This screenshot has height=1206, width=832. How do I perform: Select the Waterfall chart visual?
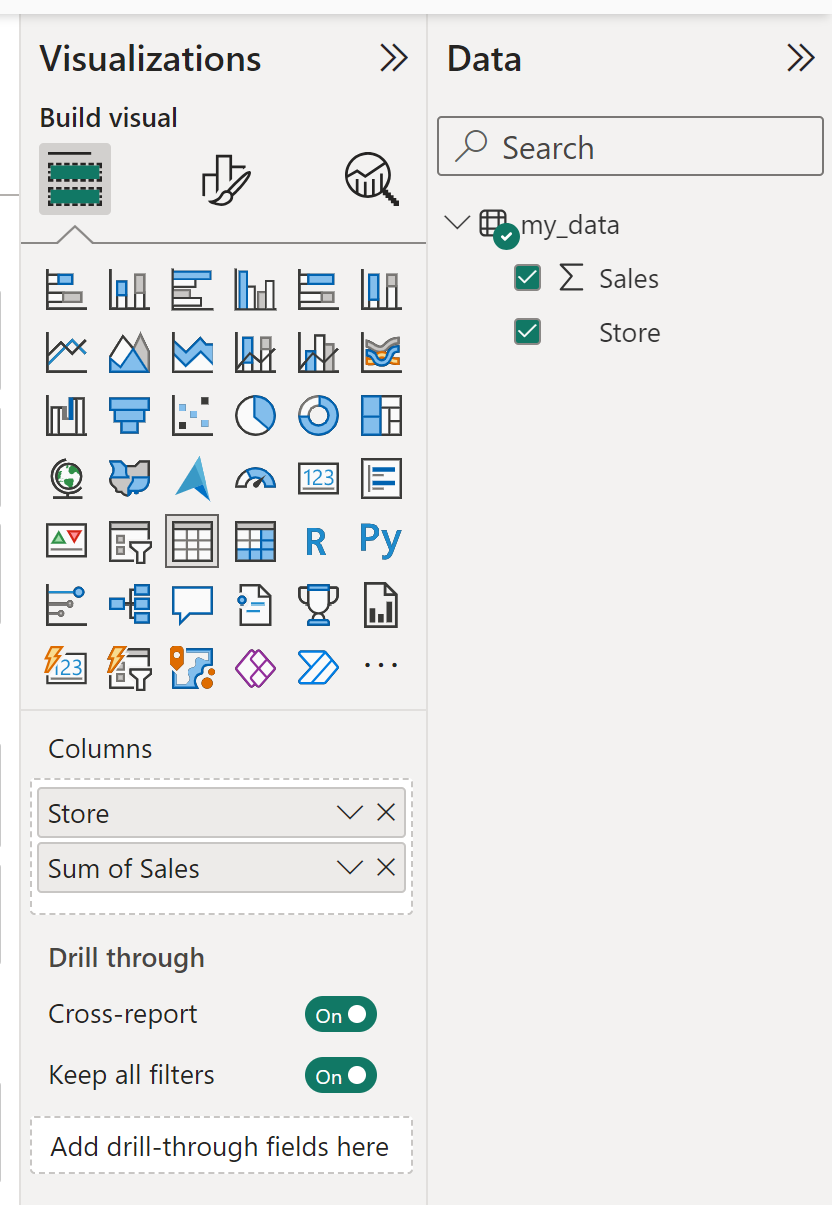tap(66, 415)
